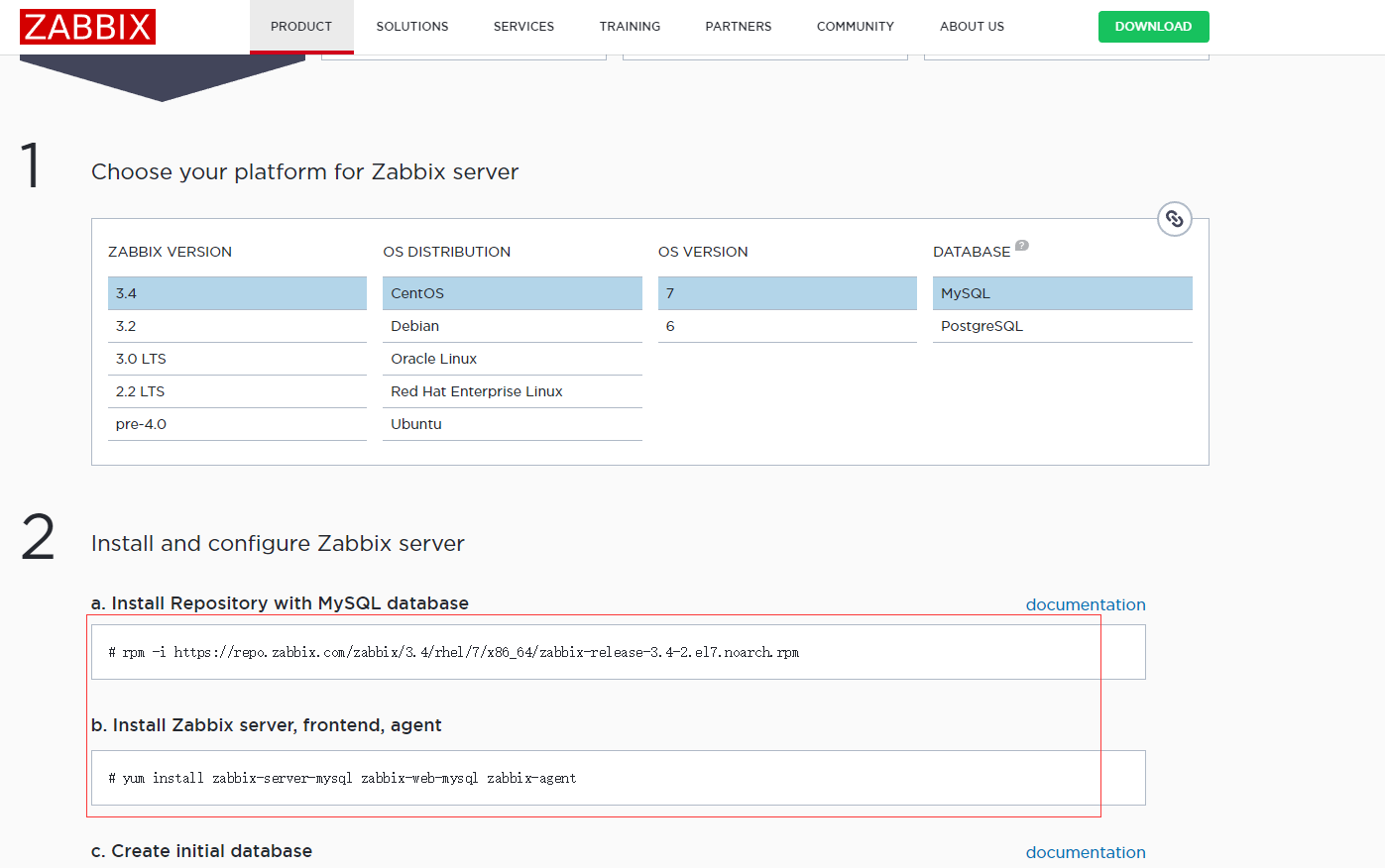The height and width of the screenshot is (868, 1385).
Task: Open the PARTNERS menu
Action: (739, 27)
